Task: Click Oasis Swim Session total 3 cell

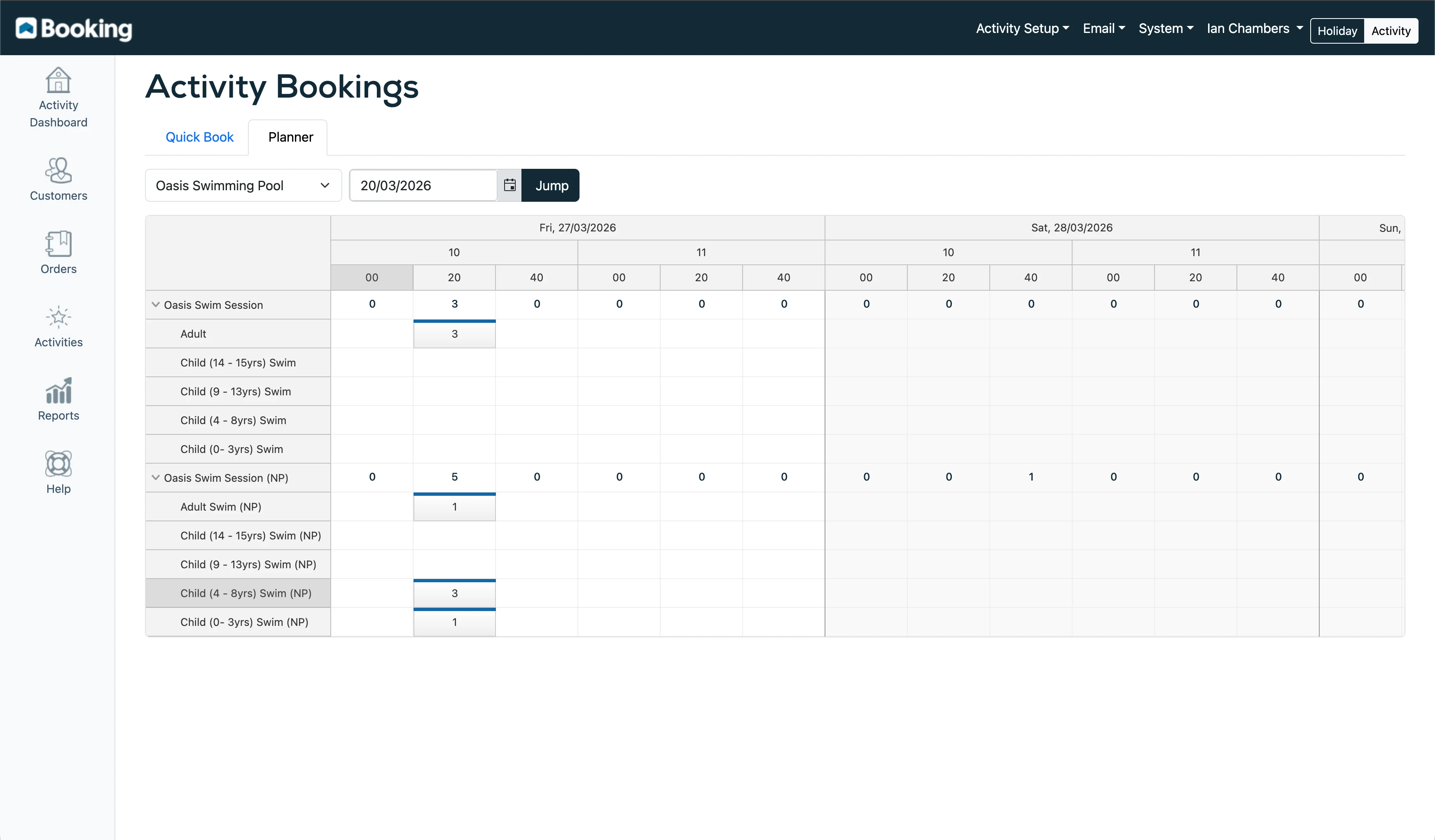Action: coord(454,304)
